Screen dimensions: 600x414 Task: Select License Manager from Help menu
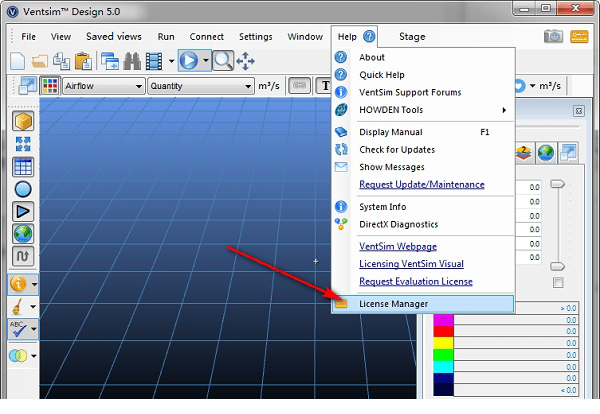[423, 304]
